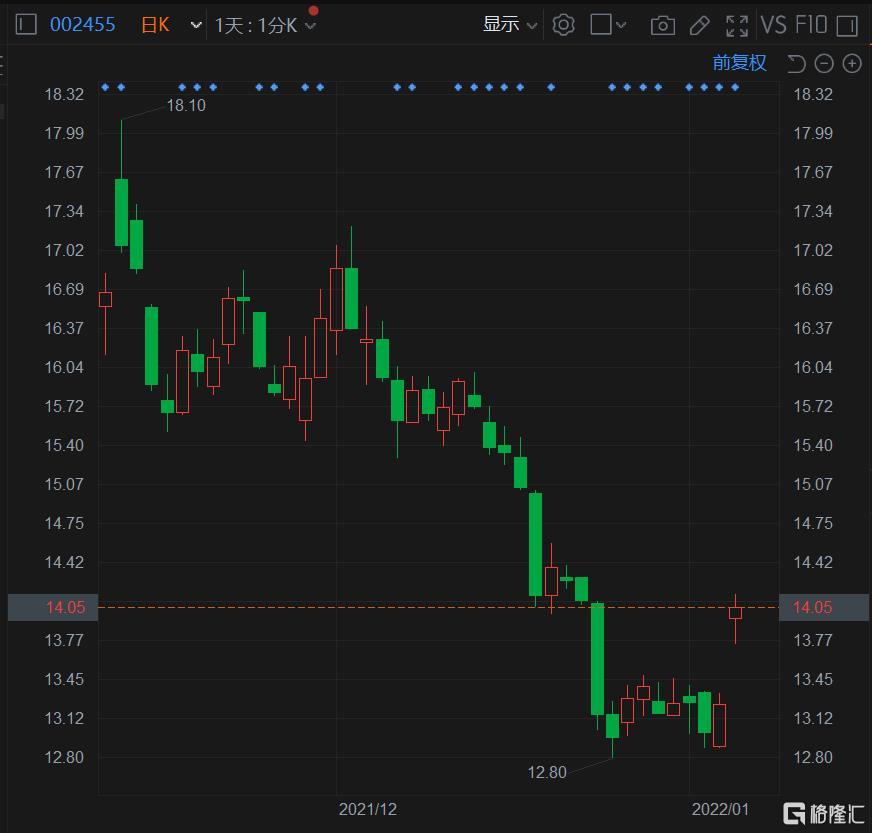Viewport: 872px width, 833px height.
Task: Expand the K-line period dropdown arrow
Action: [196, 25]
